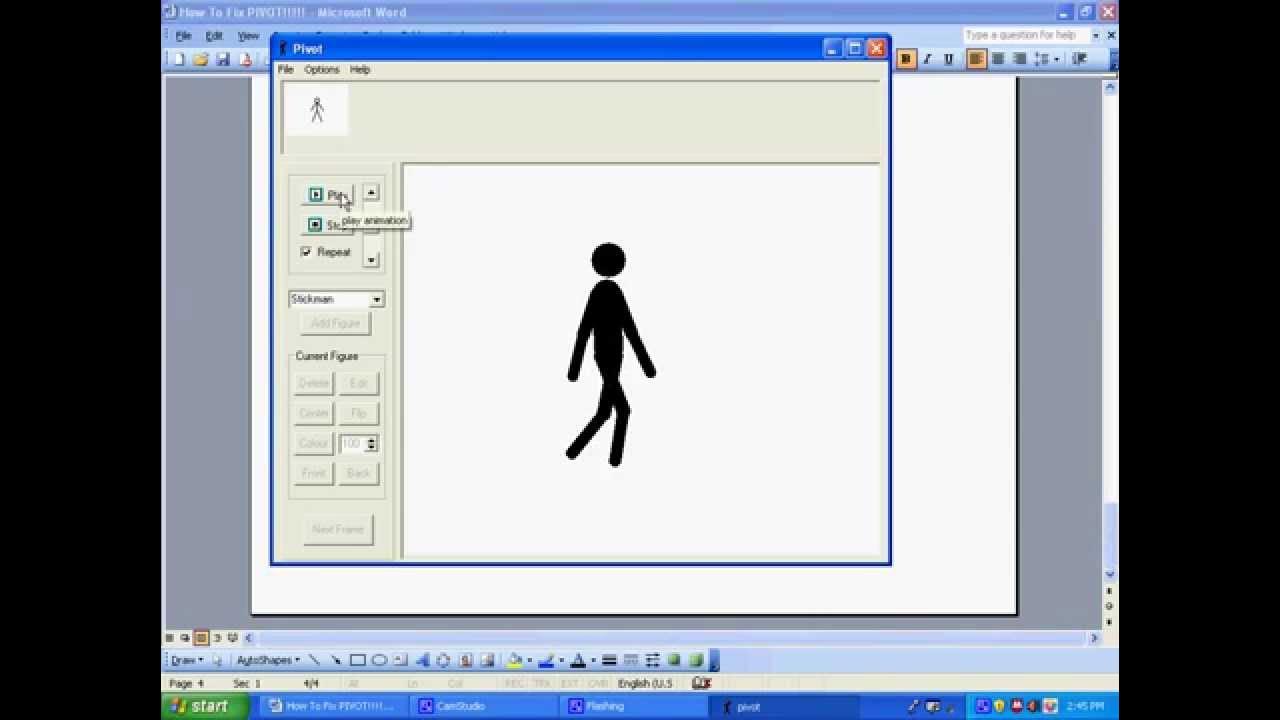1280x720 pixels.
Task: Open the Arrow Style icon
Action: pyautogui.click(x=653, y=660)
